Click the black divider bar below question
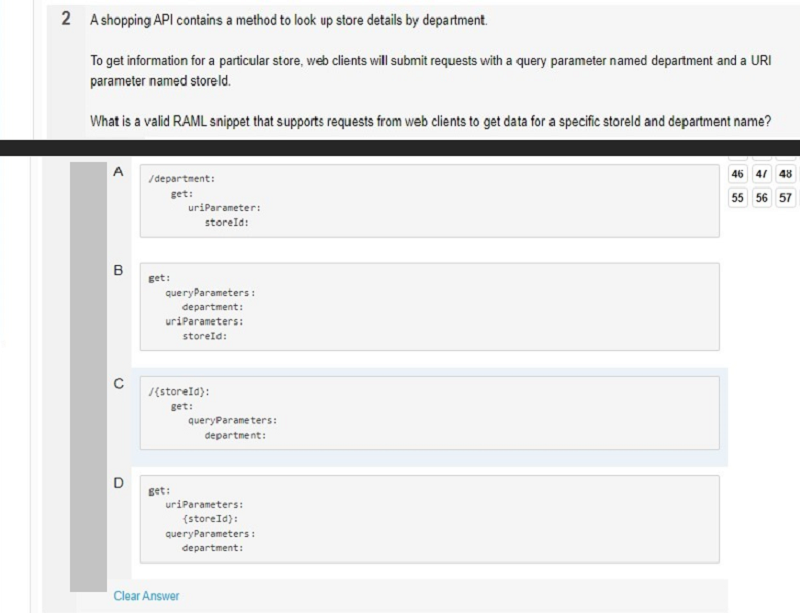Viewport: 800px width, 613px height. click(400, 148)
